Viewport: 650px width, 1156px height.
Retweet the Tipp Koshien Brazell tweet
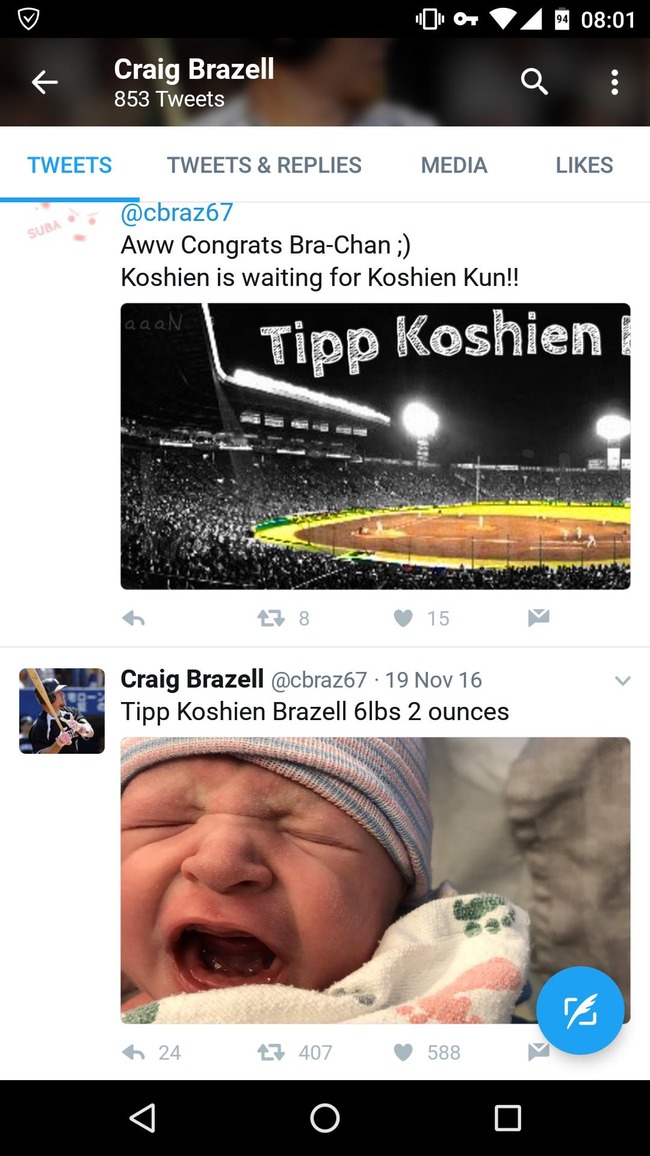click(x=271, y=1052)
